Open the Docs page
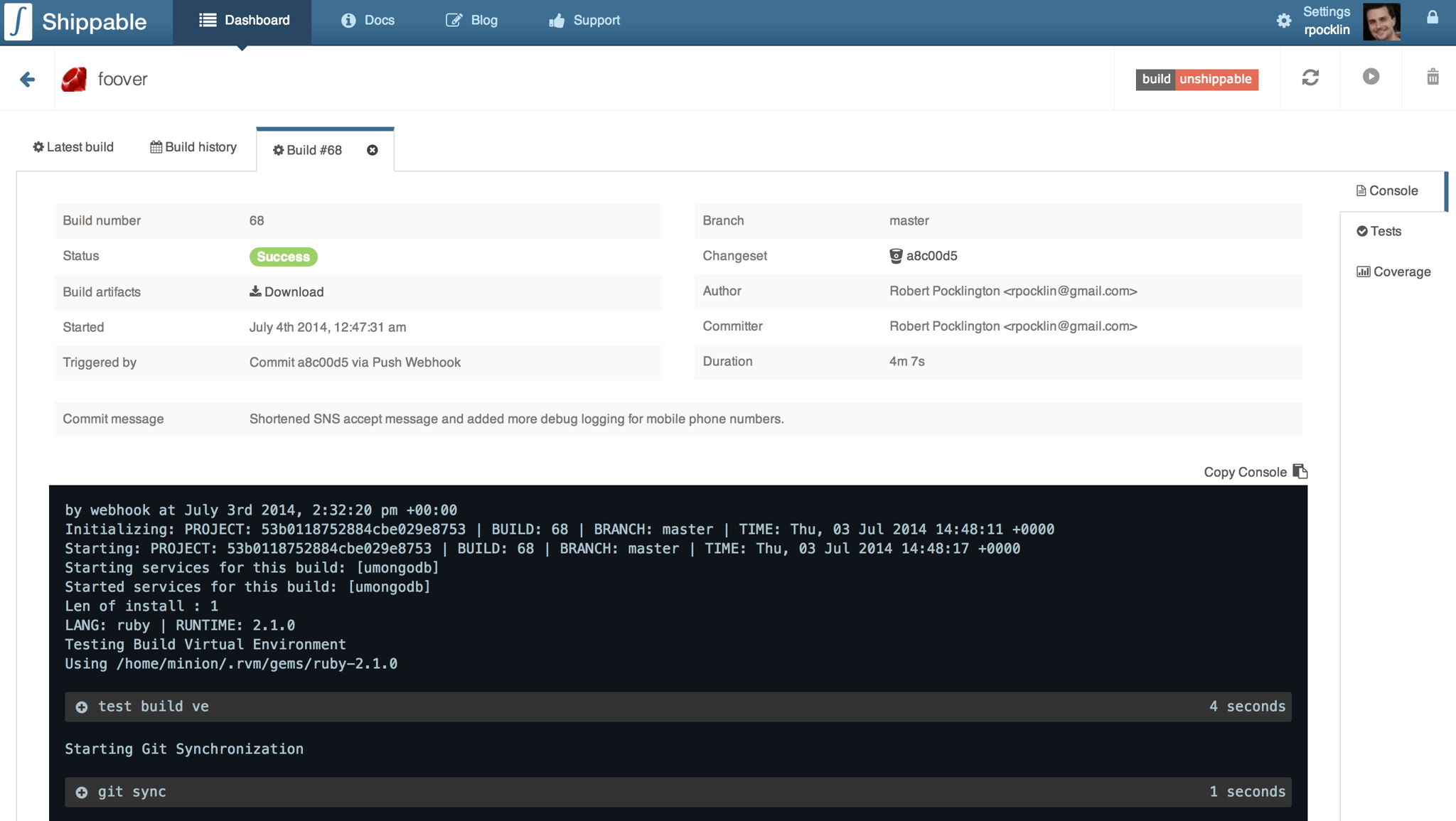1456x821 pixels. click(x=368, y=21)
